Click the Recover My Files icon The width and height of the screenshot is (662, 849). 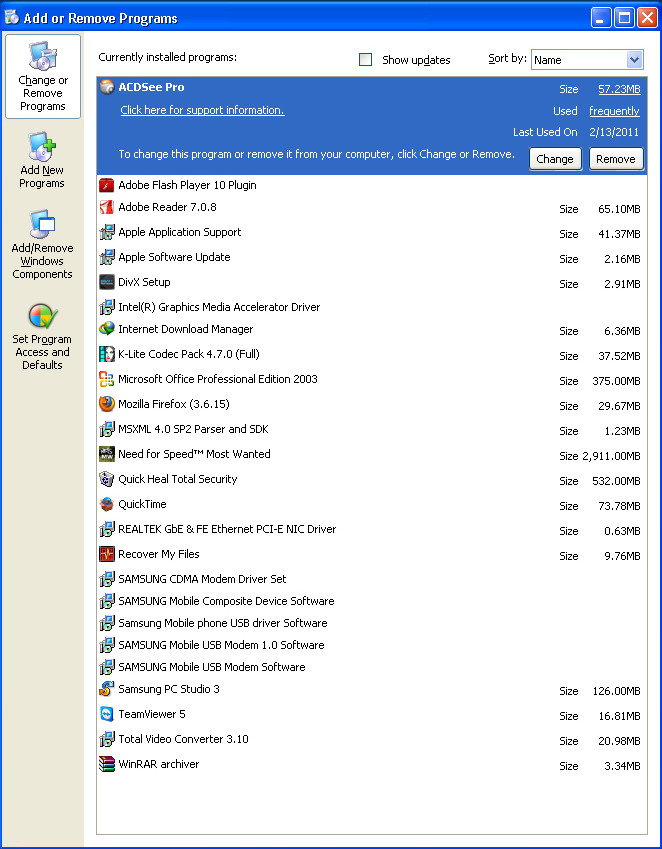click(x=107, y=554)
